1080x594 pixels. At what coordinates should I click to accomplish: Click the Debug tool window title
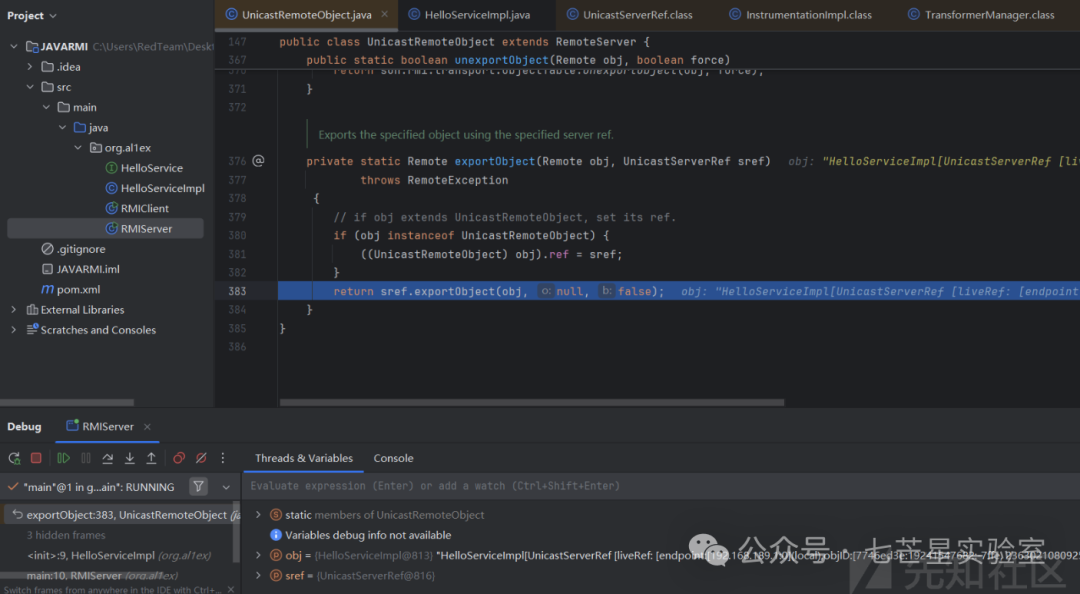coord(24,427)
